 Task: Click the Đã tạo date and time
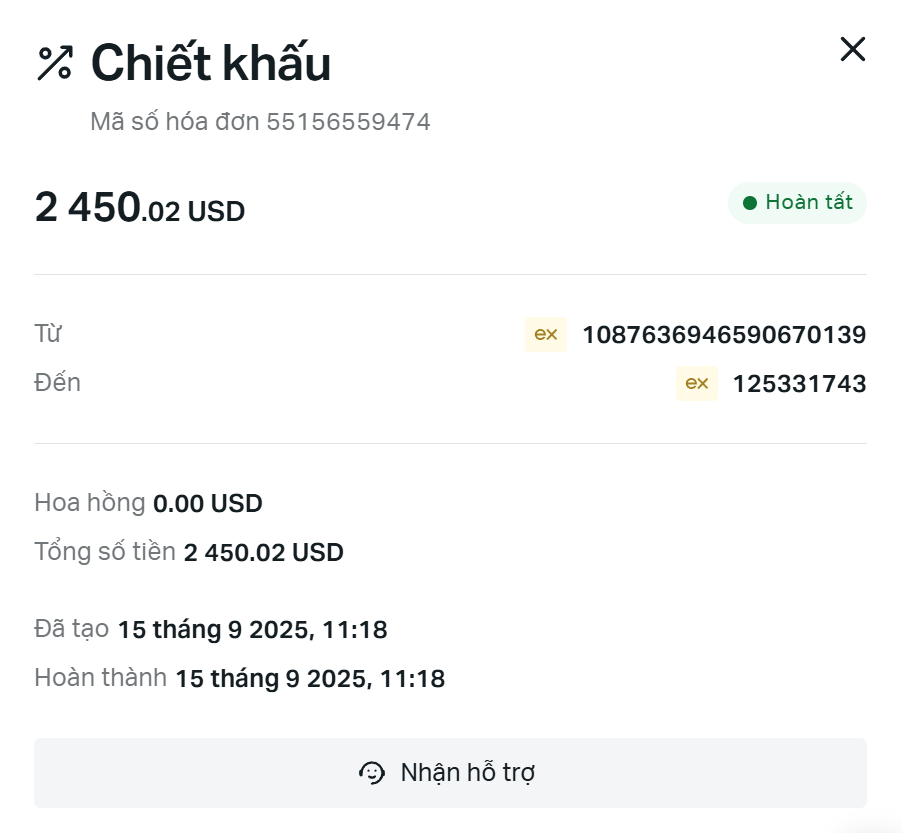(x=252, y=630)
